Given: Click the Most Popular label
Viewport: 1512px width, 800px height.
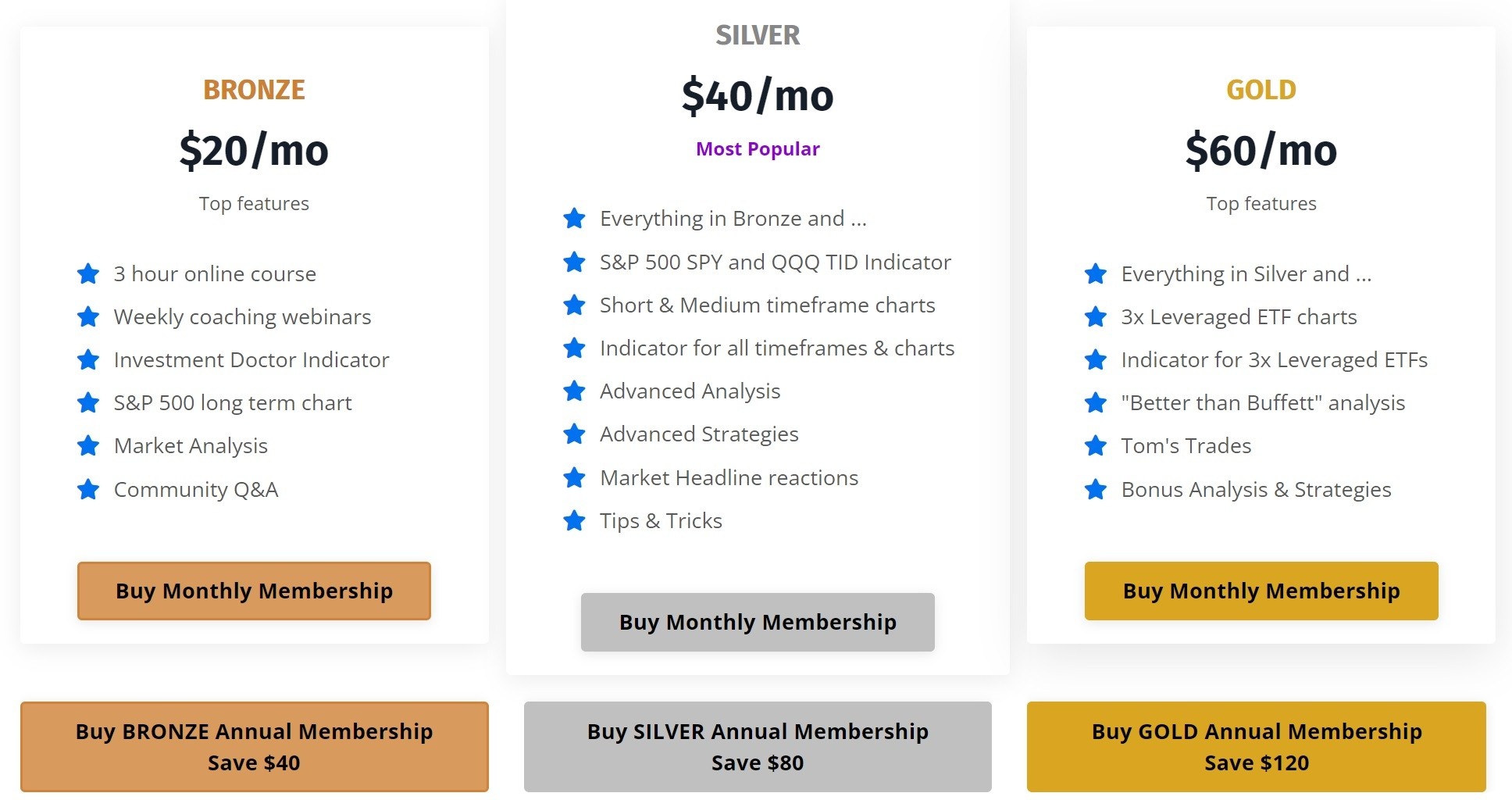Looking at the screenshot, I should (x=758, y=149).
